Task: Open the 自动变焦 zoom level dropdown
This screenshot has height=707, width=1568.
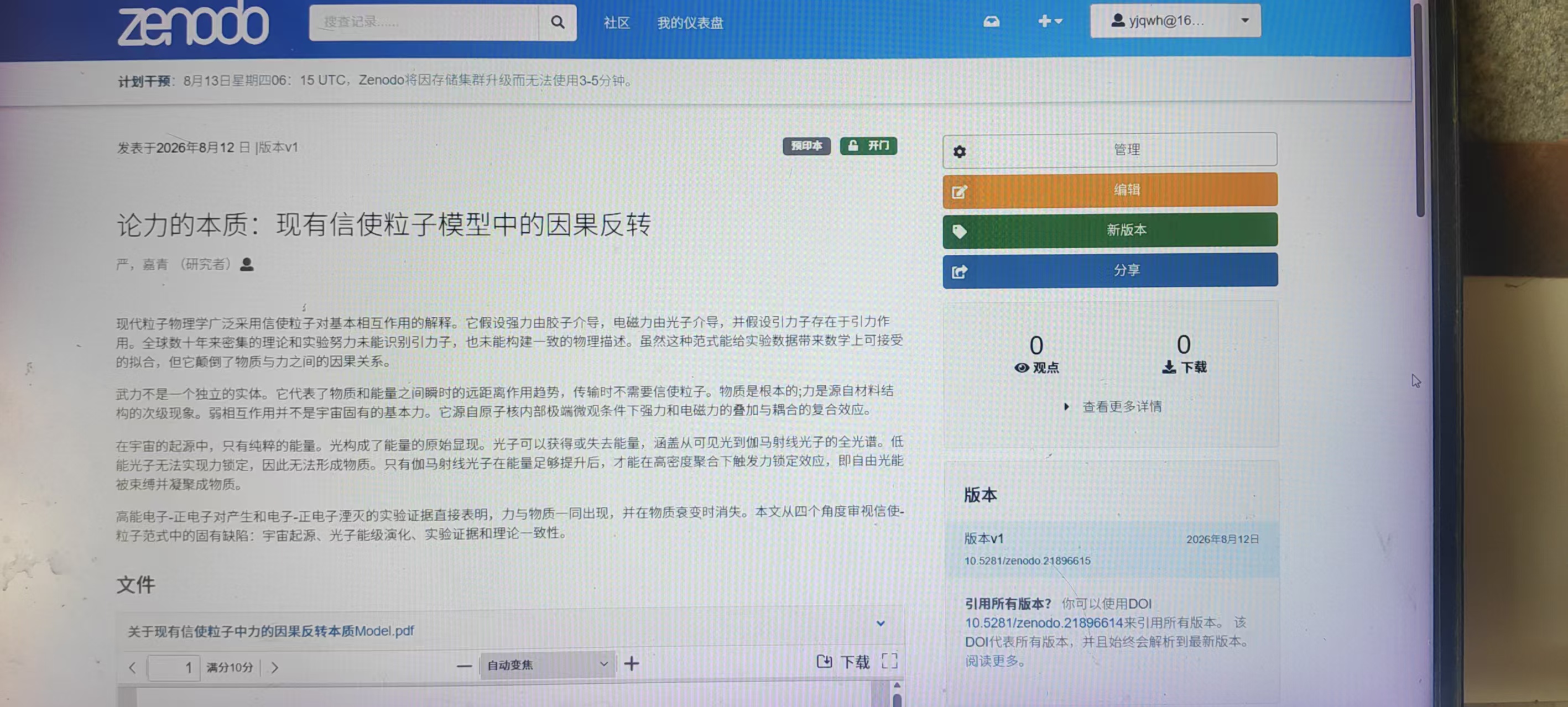Action: tap(547, 664)
